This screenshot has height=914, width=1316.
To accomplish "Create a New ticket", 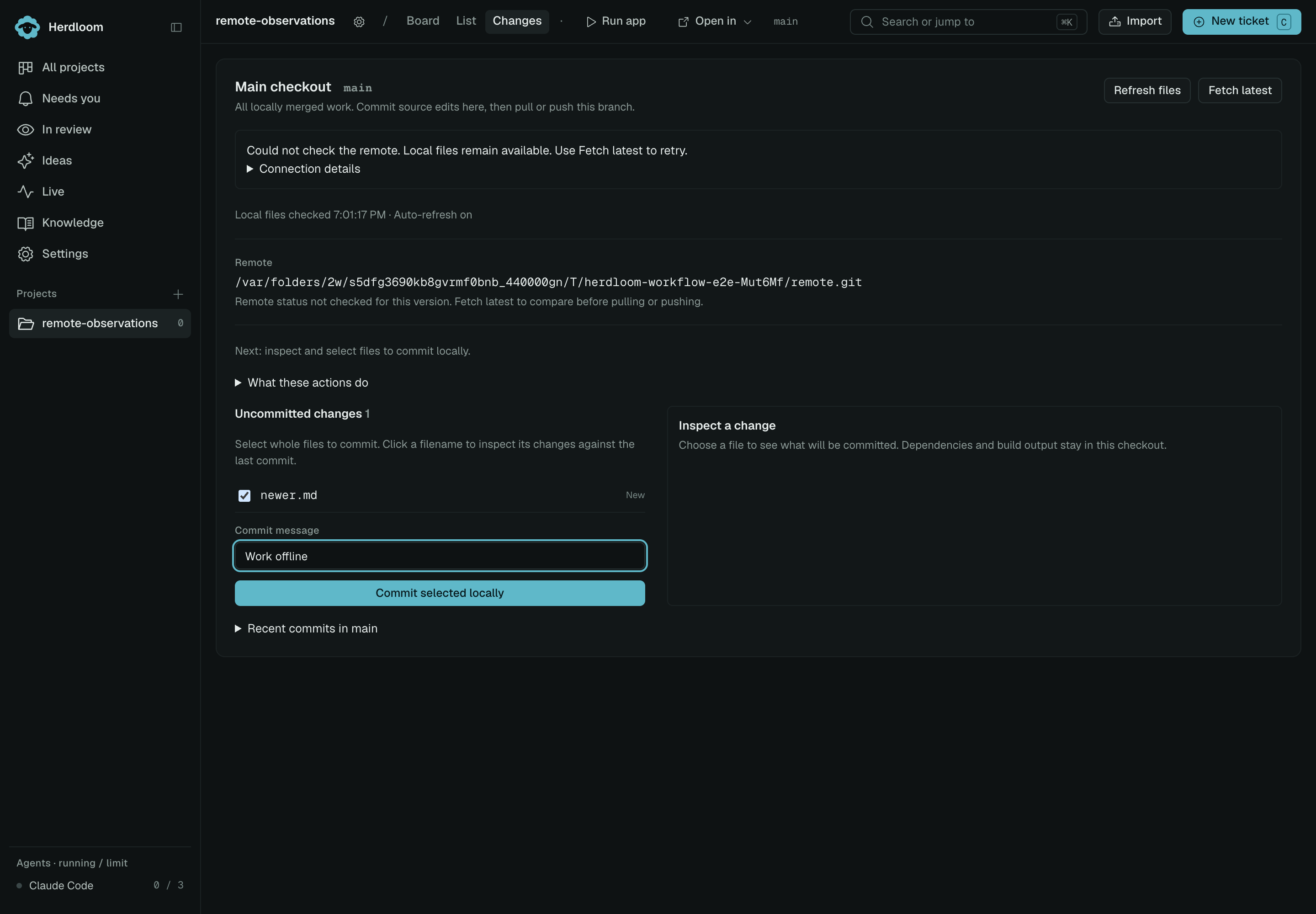I will 1241,22.
